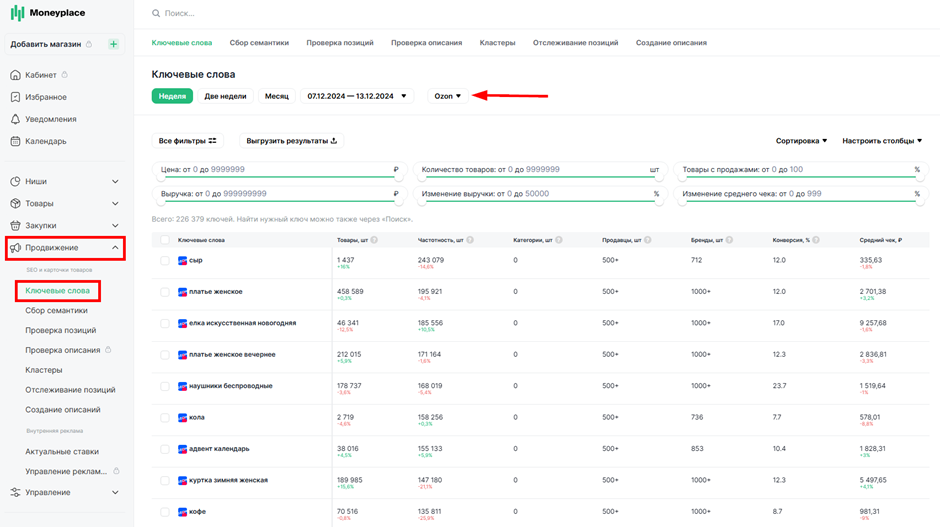Click the sliders icon for Управление
Viewport: 940px width, 527px height.
click(x=16, y=492)
